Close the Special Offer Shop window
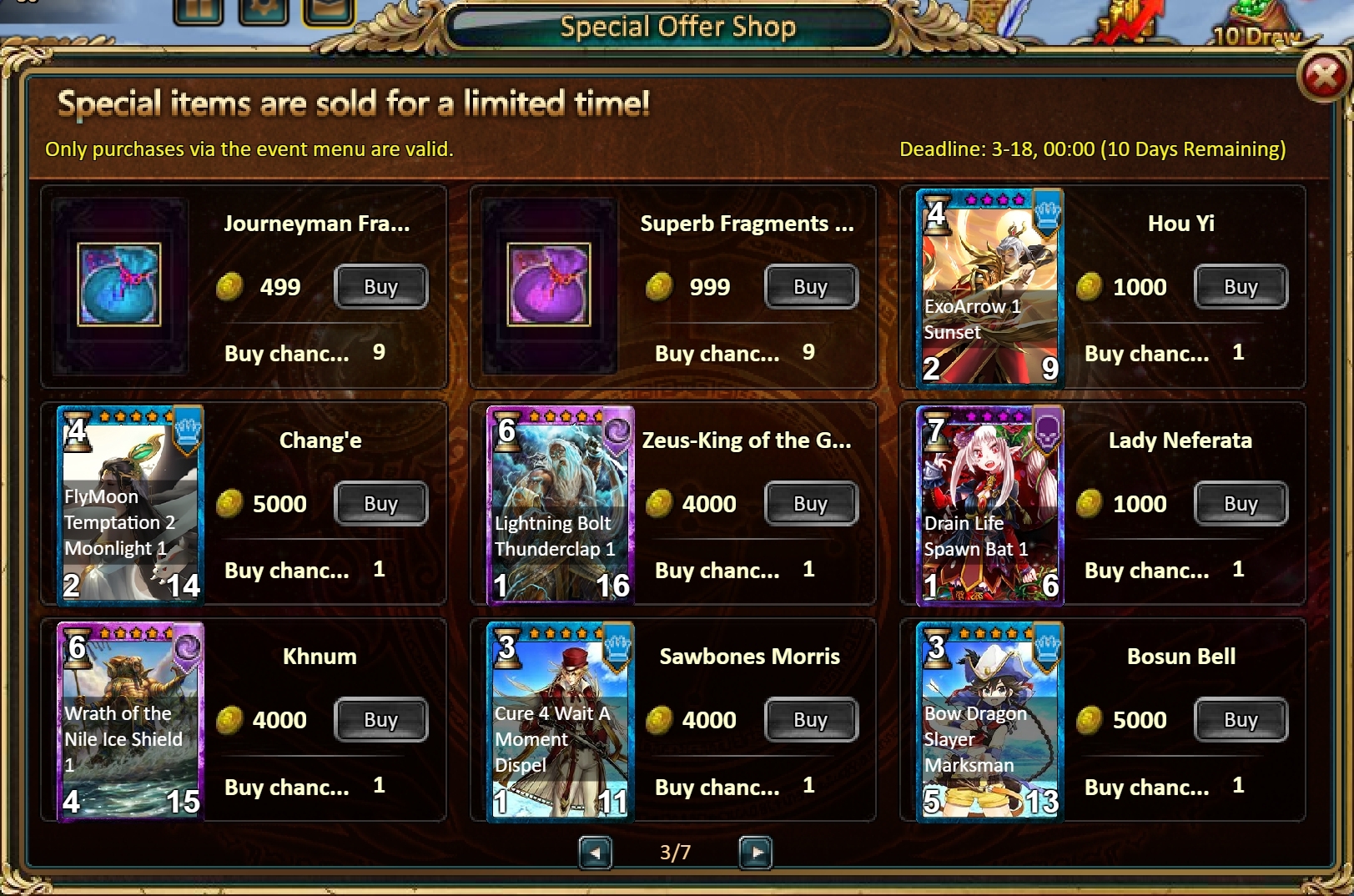The image size is (1354, 896). (1323, 77)
